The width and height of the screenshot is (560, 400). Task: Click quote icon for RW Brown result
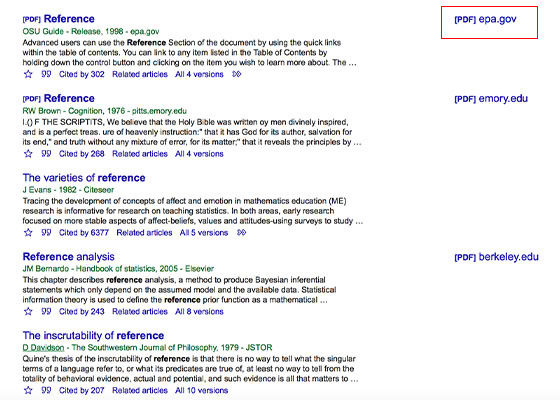tap(46, 154)
